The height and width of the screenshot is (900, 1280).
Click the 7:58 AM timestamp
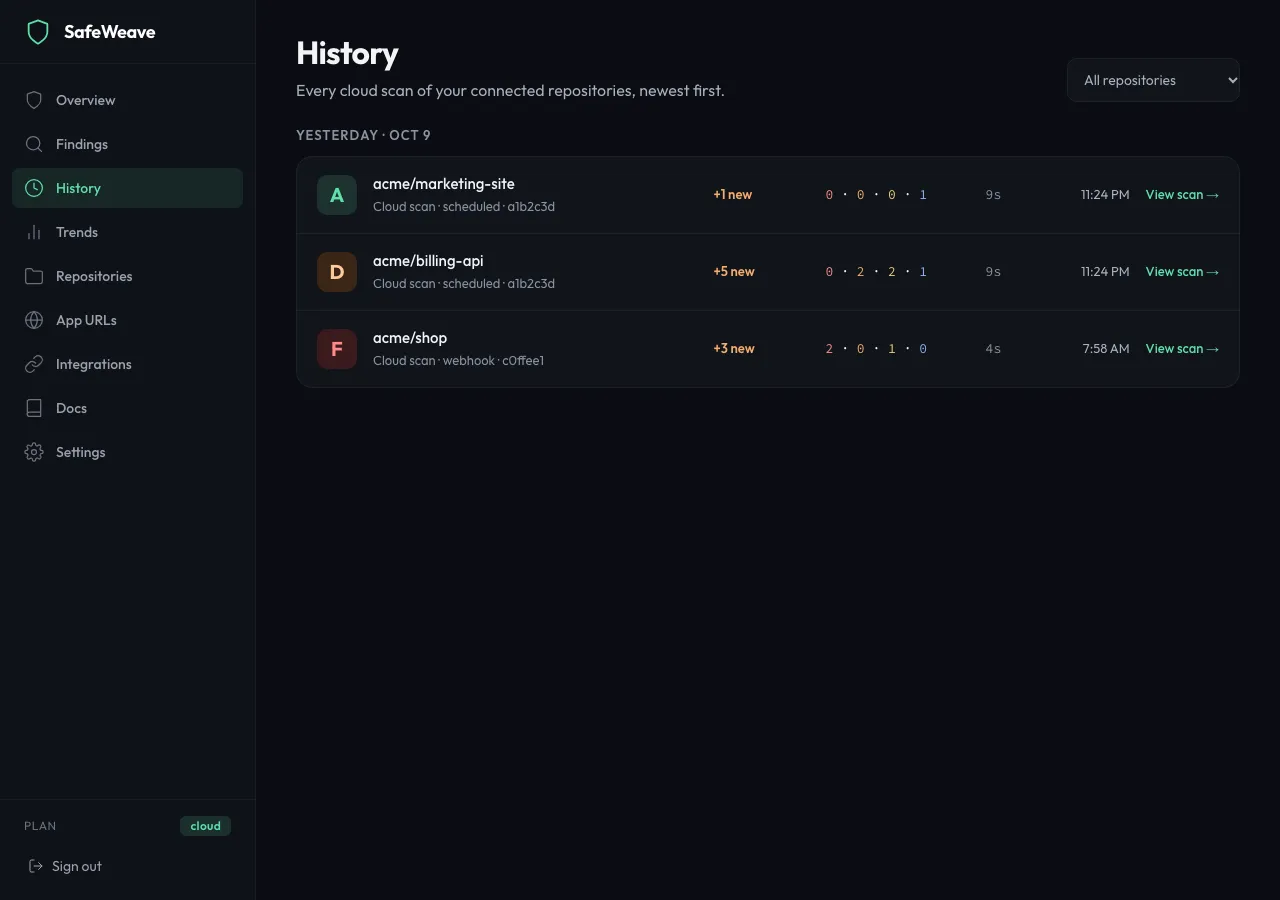pos(1106,349)
